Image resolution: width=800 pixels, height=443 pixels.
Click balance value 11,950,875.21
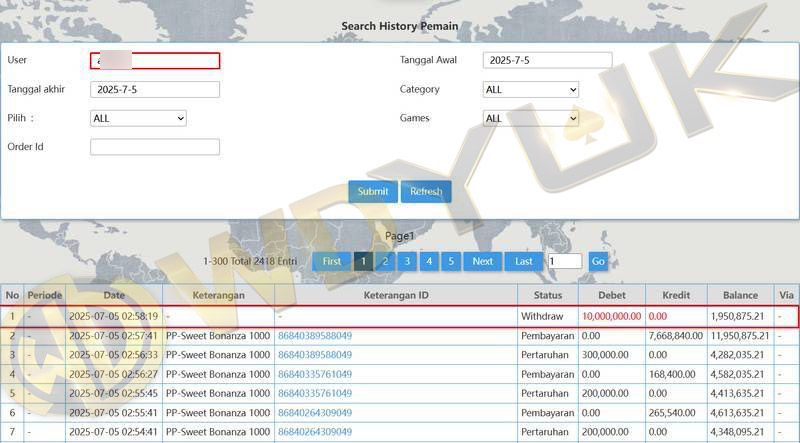coord(740,336)
